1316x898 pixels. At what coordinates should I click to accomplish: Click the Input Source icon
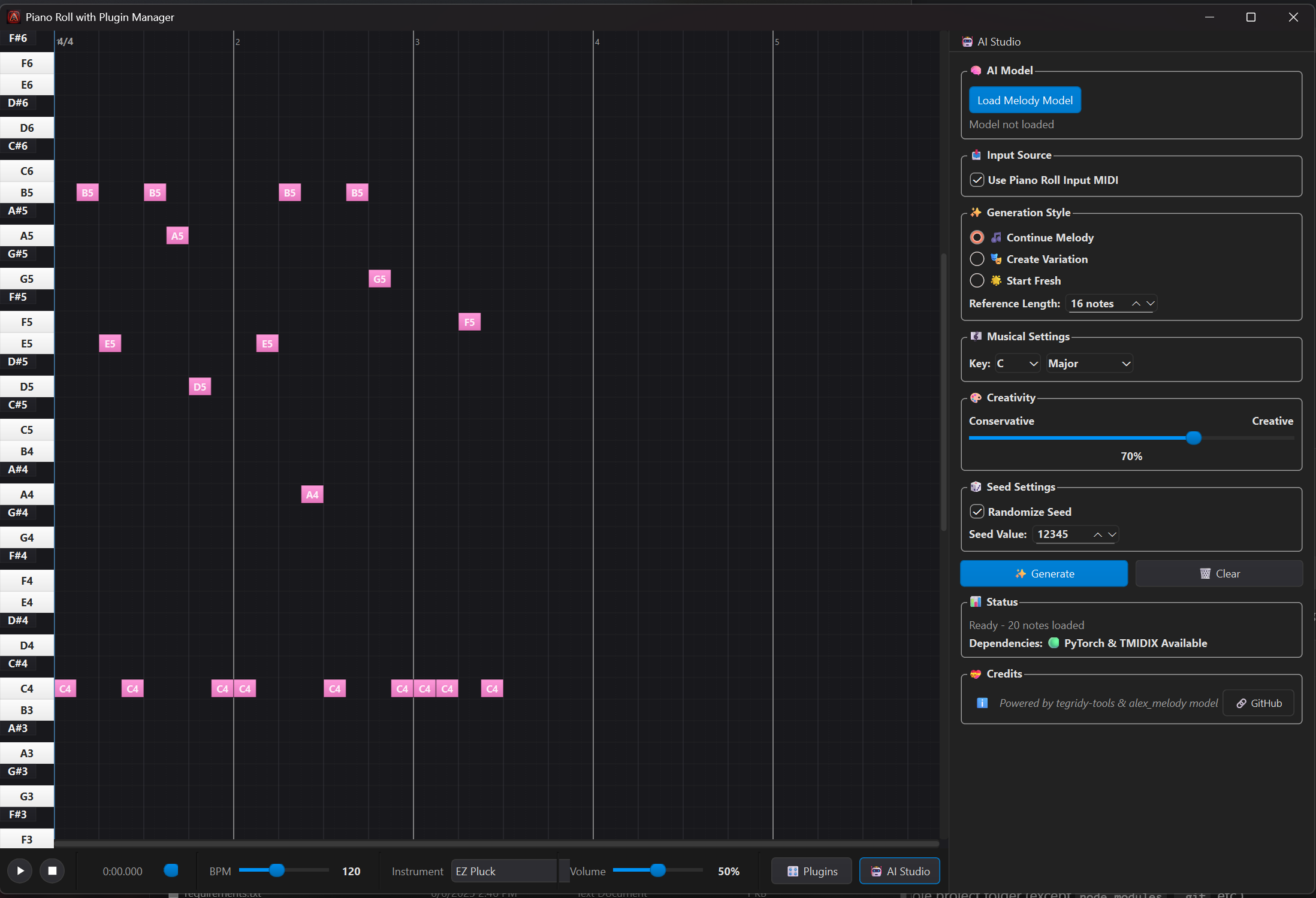click(x=976, y=155)
